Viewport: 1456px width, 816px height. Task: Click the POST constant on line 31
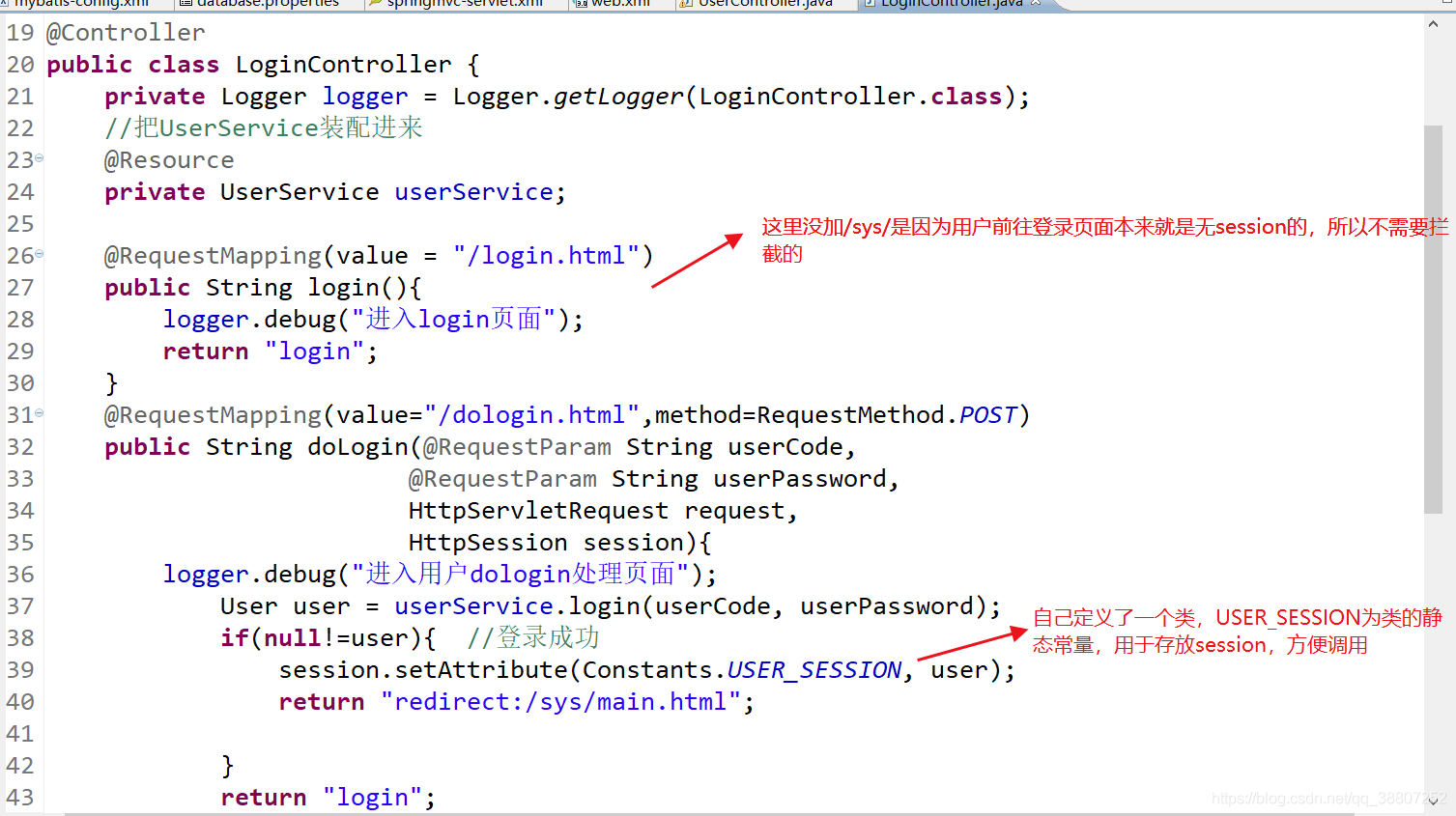tap(987, 415)
